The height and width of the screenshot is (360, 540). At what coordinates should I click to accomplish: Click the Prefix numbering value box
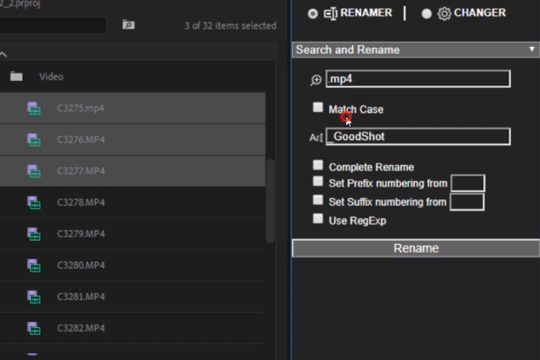pyautogui.click(x=468, y=183)
